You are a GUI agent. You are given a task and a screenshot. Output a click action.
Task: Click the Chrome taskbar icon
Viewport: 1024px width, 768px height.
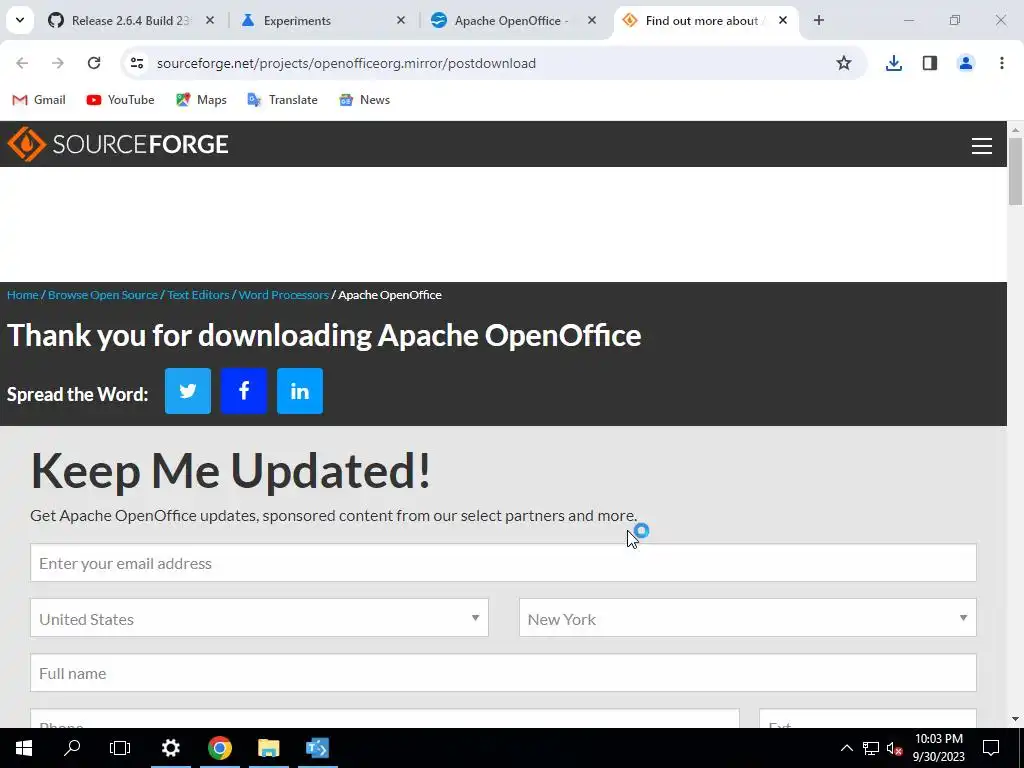tap(219, 748)
